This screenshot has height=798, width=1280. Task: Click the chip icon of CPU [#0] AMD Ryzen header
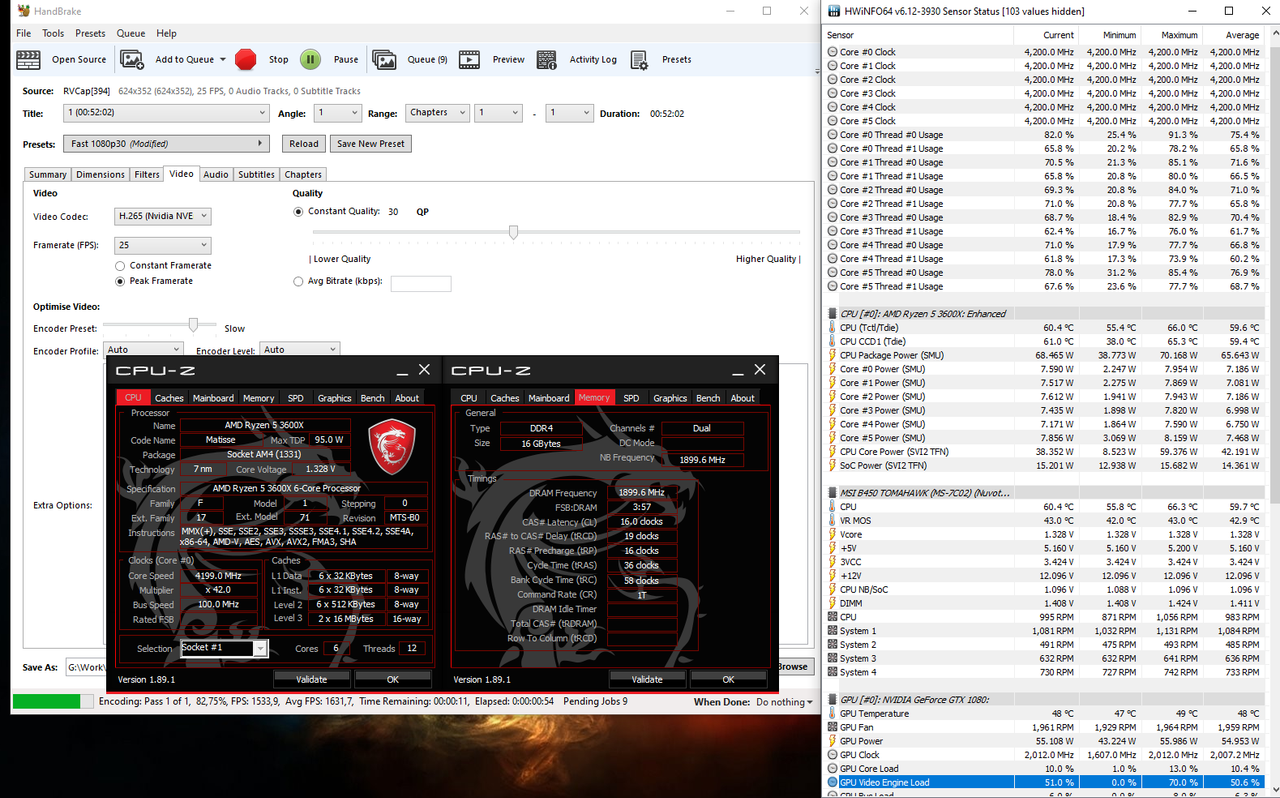coord(833,313)
